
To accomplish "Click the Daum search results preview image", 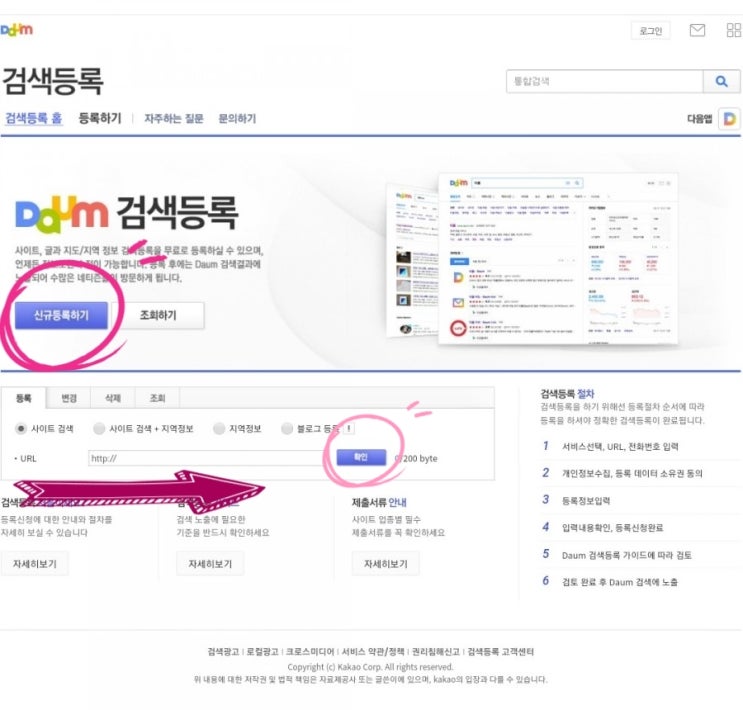I will click(x=533, y=259).
